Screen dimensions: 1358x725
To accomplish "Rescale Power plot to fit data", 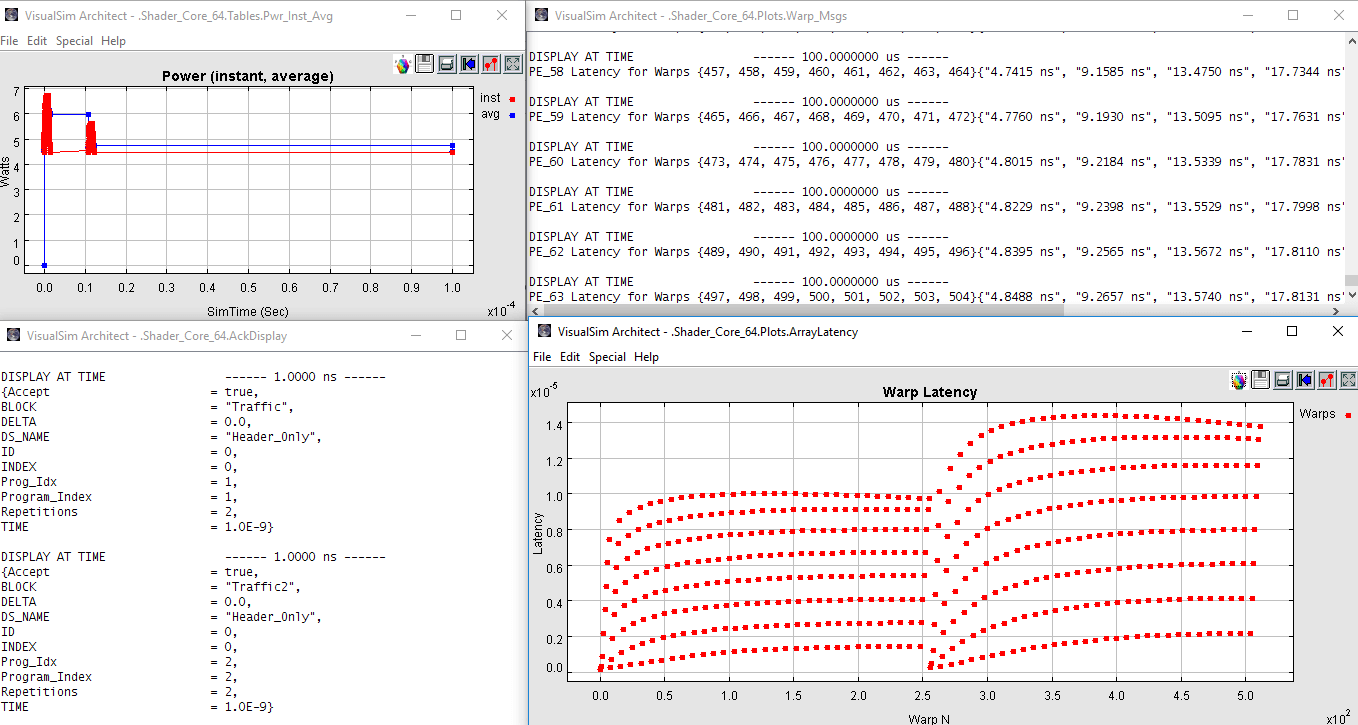I will pyautogui.click(x=513, y=64).
